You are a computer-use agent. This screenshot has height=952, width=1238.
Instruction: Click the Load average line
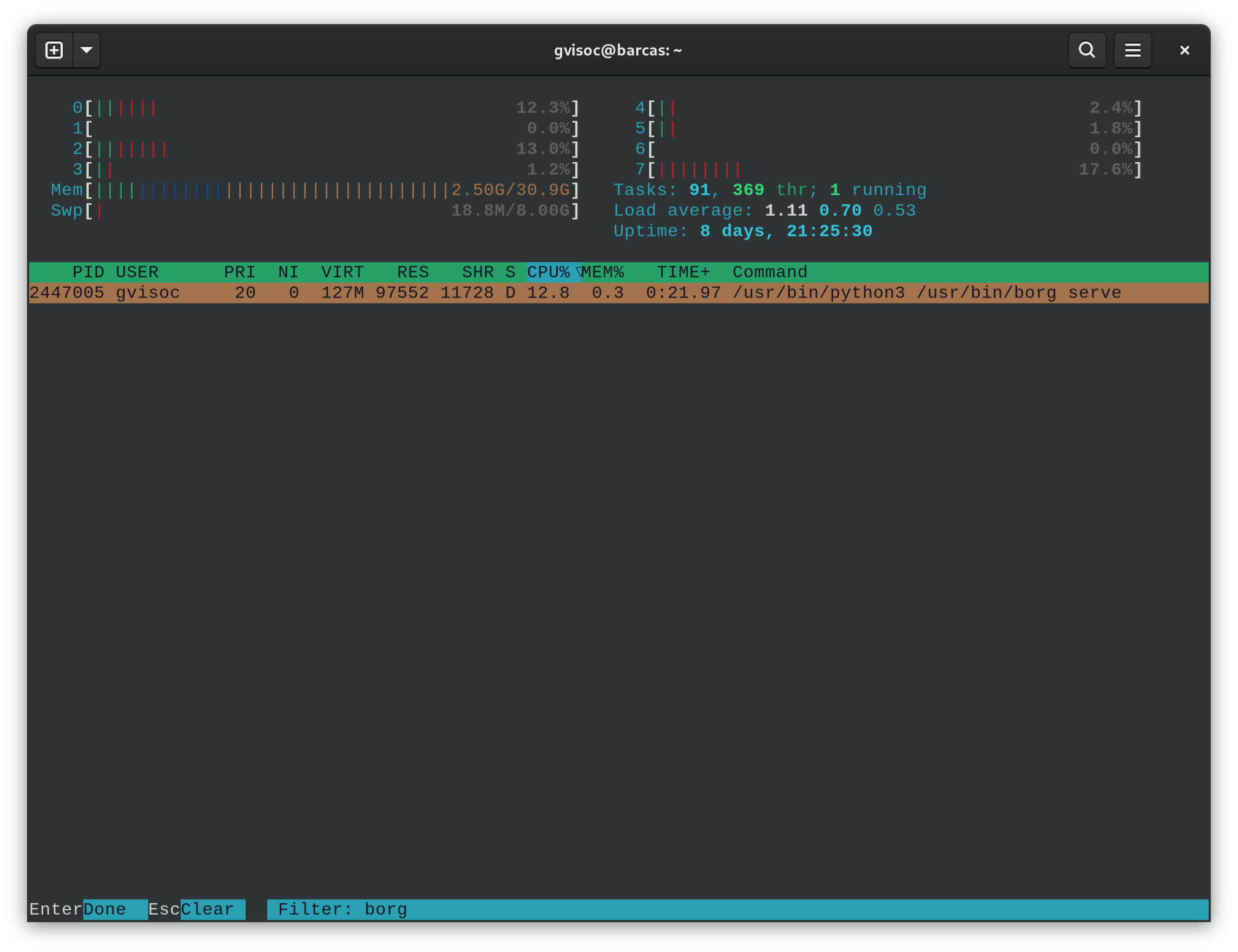765,211
